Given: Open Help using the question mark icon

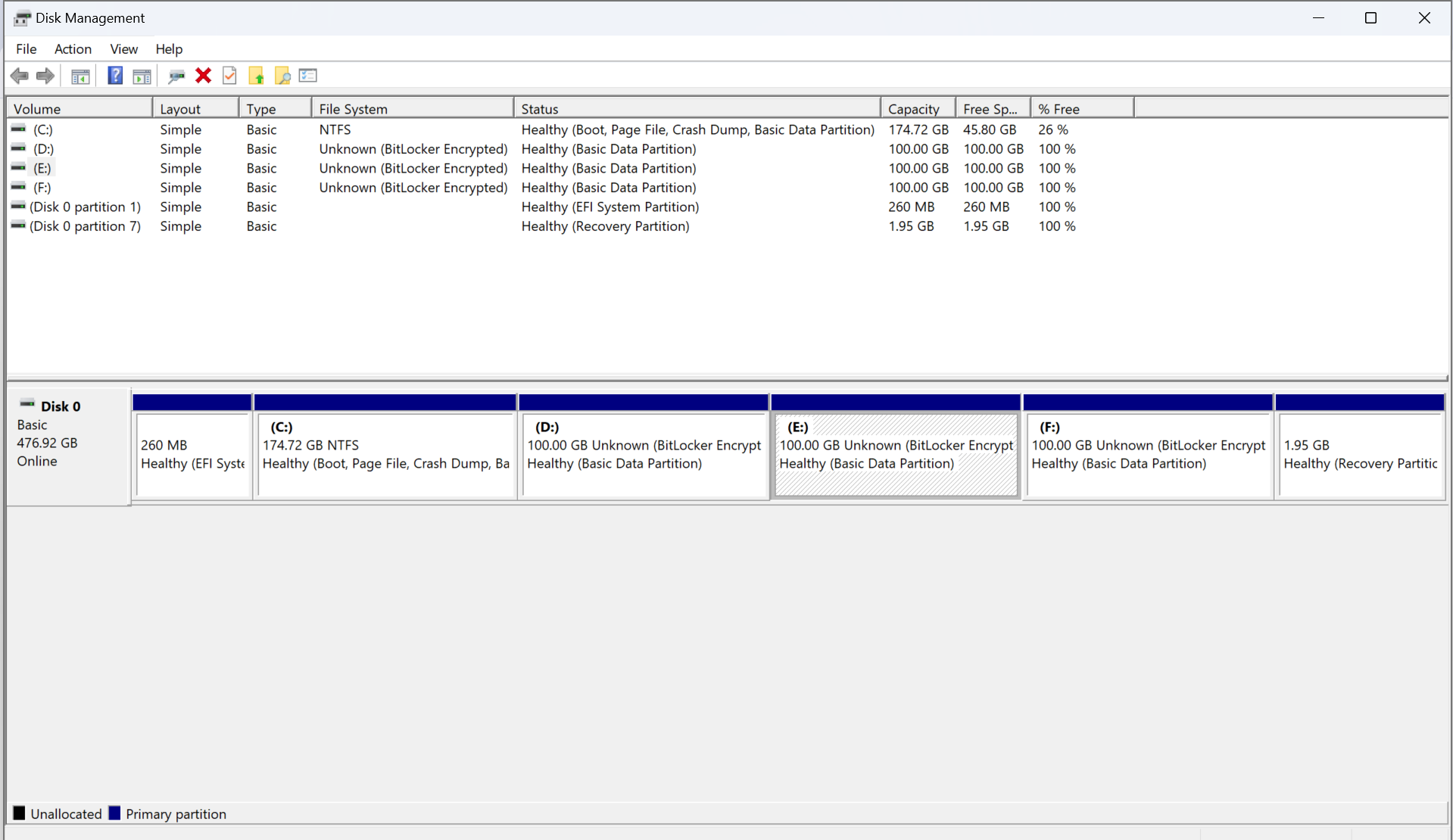Looking at the screenshot, I should tap(114, 76).
